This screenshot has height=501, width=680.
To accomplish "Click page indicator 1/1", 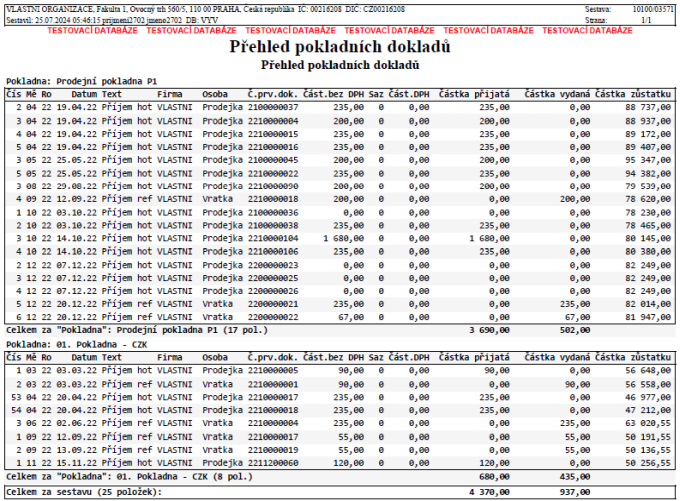I will pos(646,20).
